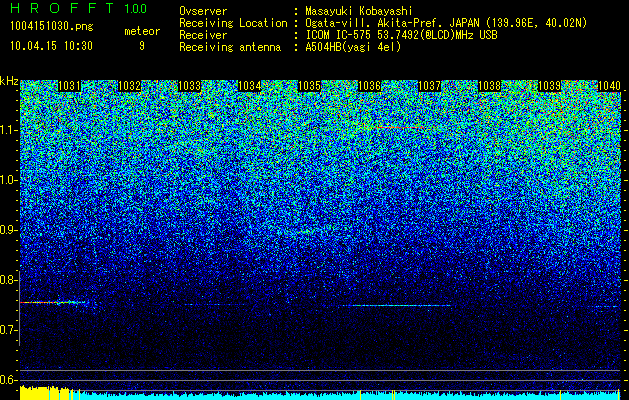Screen dimensions: 629x400
Task: Click the date stamp 10.04.15 10:30
Action: point(51,46)
